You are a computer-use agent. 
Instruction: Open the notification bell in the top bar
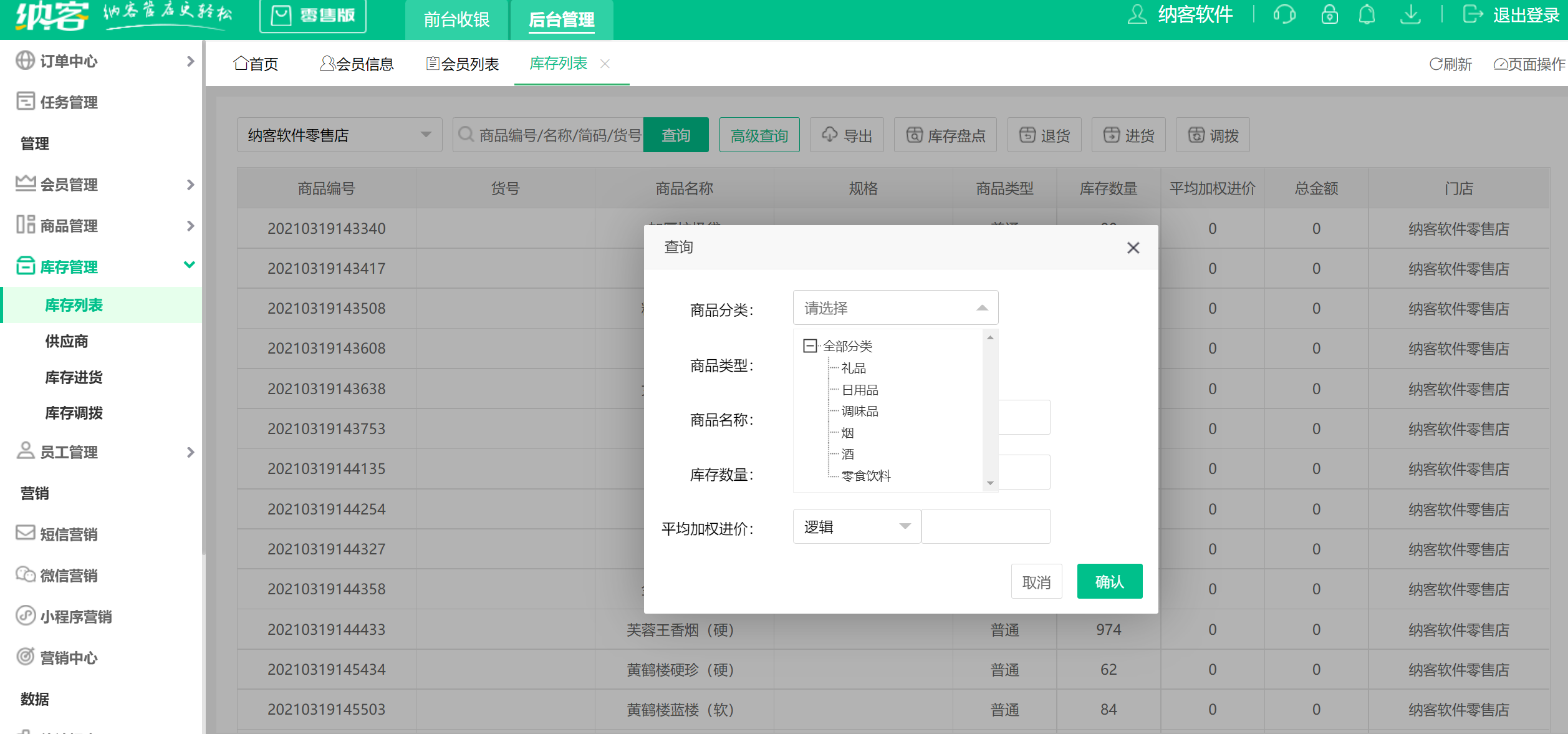[x=1367, y=14]
